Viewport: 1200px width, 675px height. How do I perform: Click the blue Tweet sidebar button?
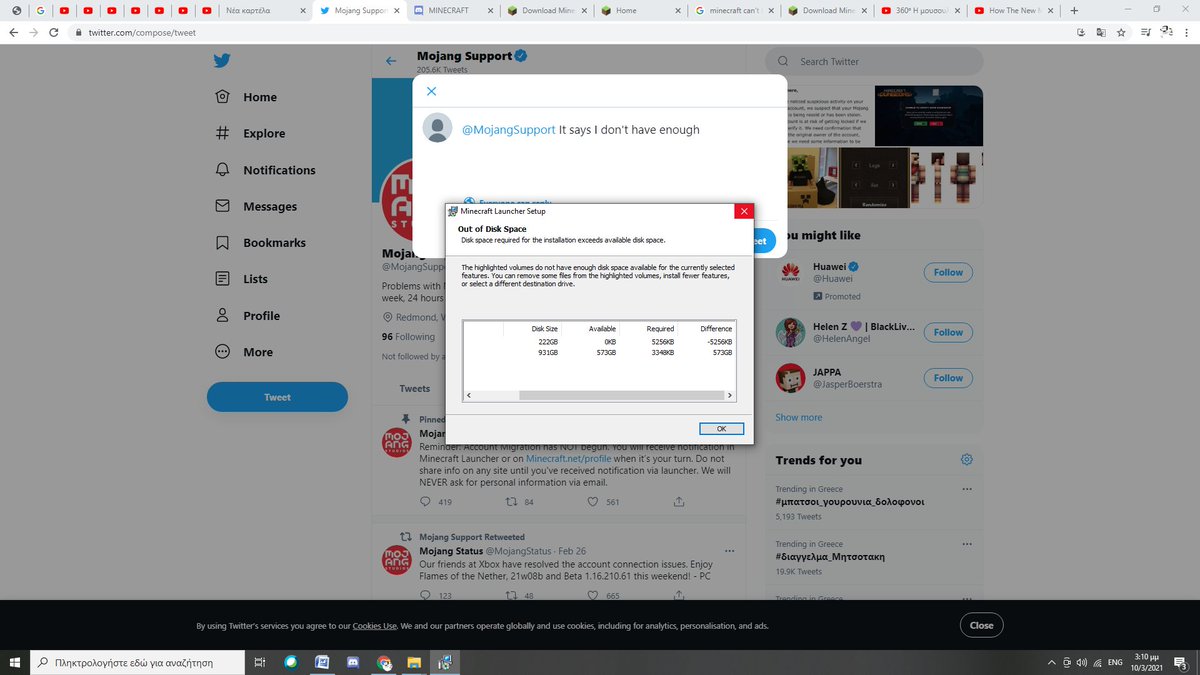click(x=277, y=397)
